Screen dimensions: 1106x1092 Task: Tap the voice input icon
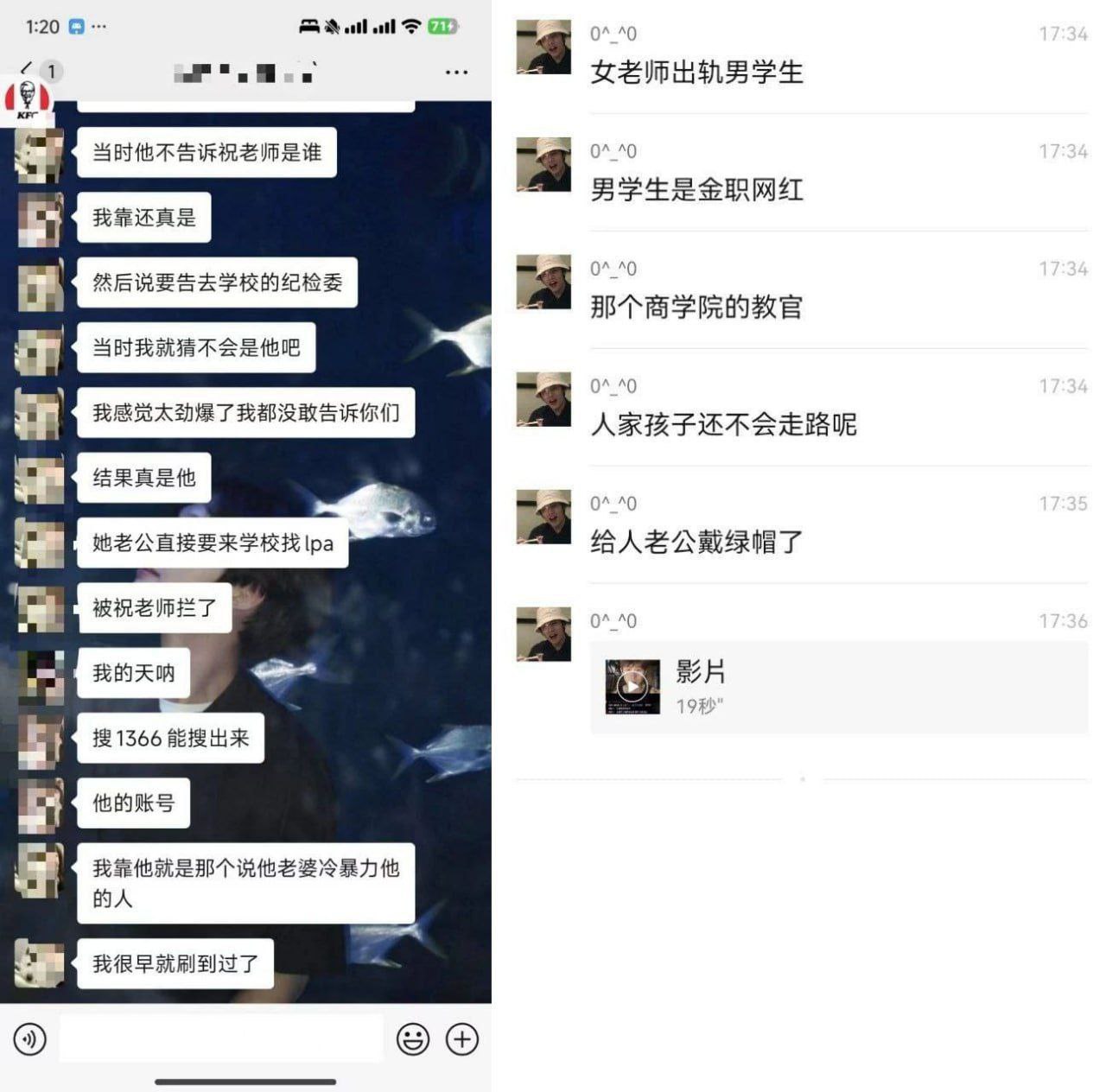(x=30, y=1039)
